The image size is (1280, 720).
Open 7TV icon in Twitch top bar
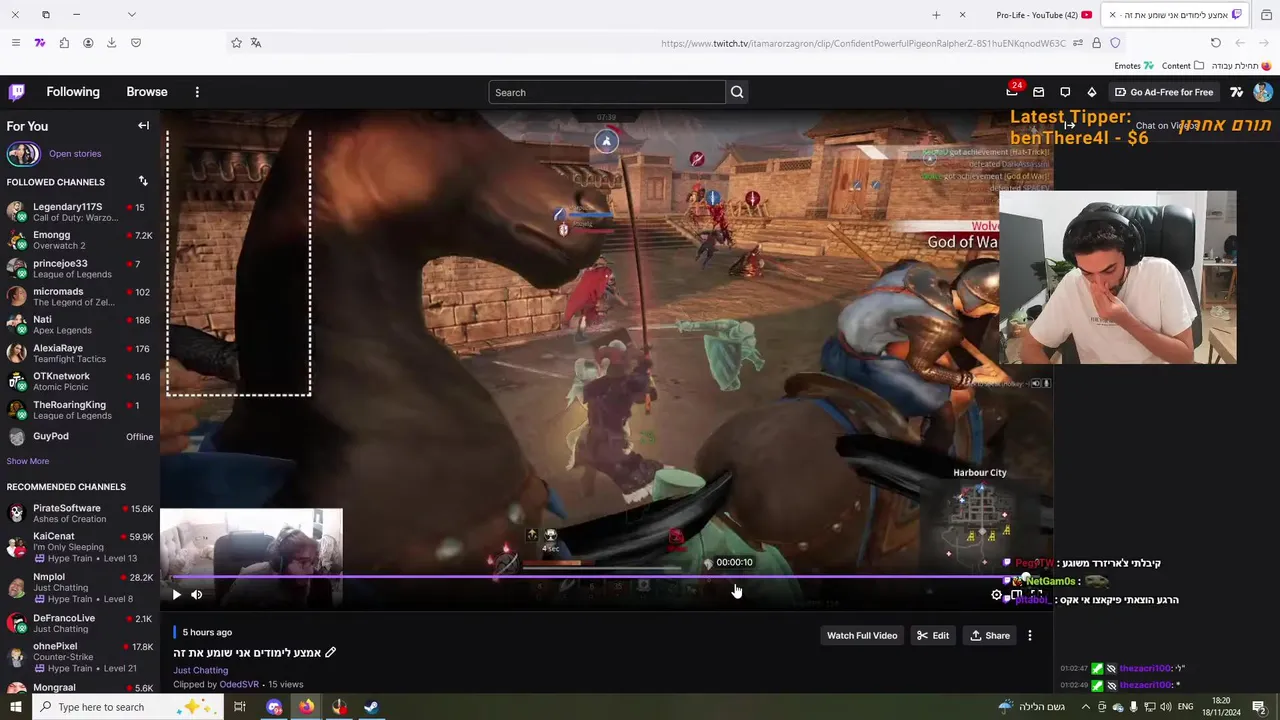(1237, 92)
